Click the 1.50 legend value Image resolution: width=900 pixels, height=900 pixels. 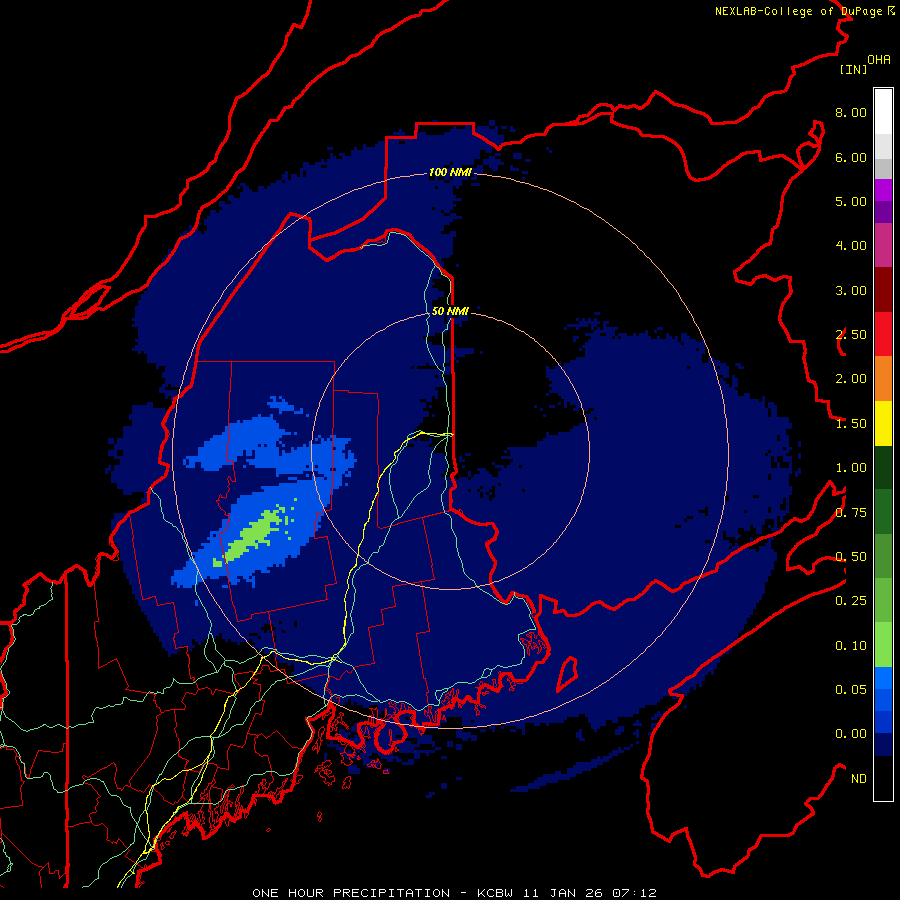pos(851,424)
